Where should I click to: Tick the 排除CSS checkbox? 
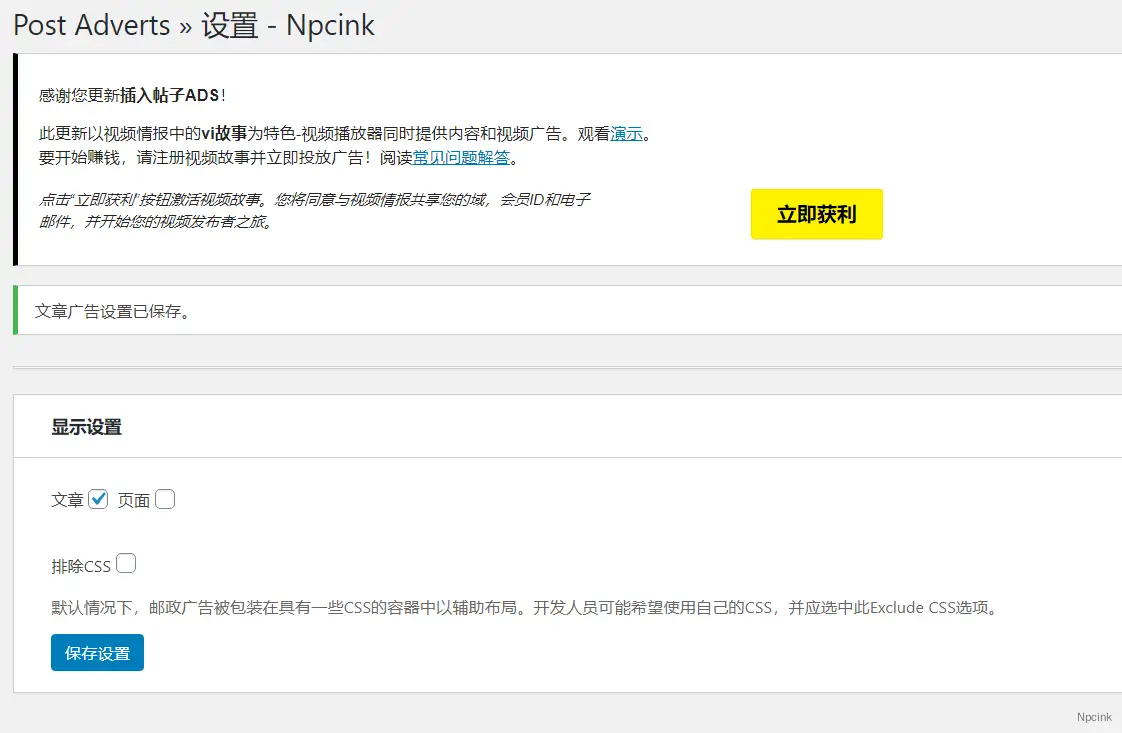(x=126, y=564)
